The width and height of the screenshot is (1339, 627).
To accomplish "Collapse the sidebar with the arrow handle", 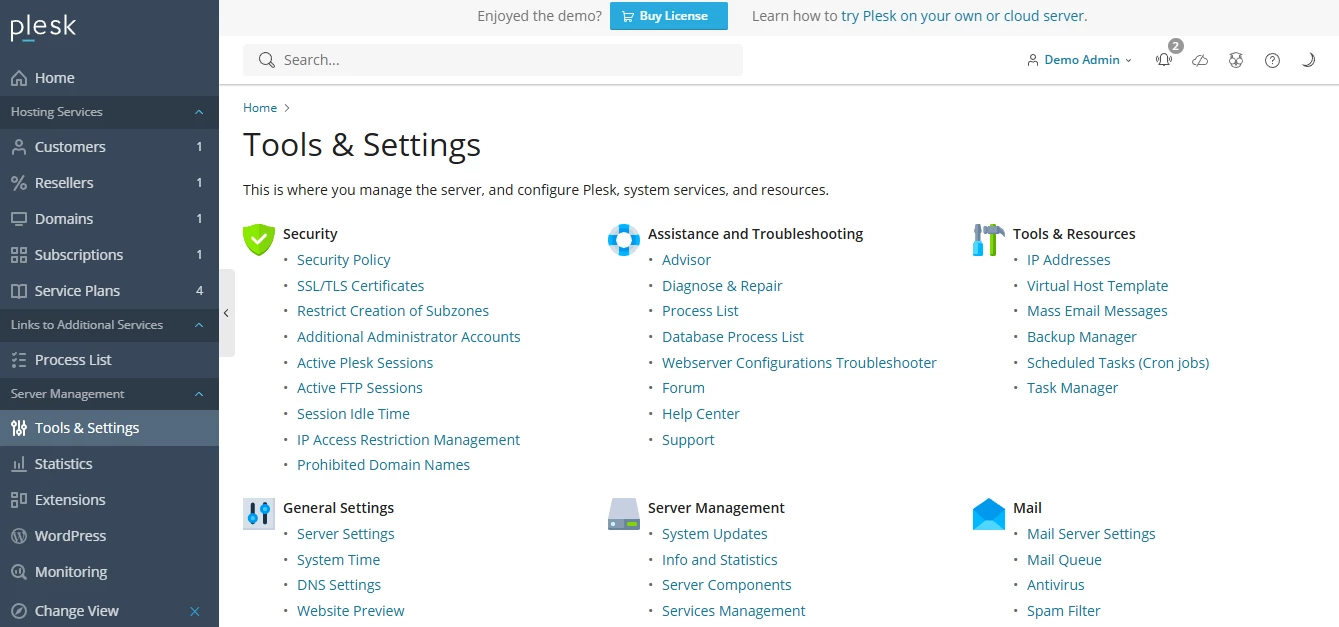I will pyautogui.click(x=227, y=313).
